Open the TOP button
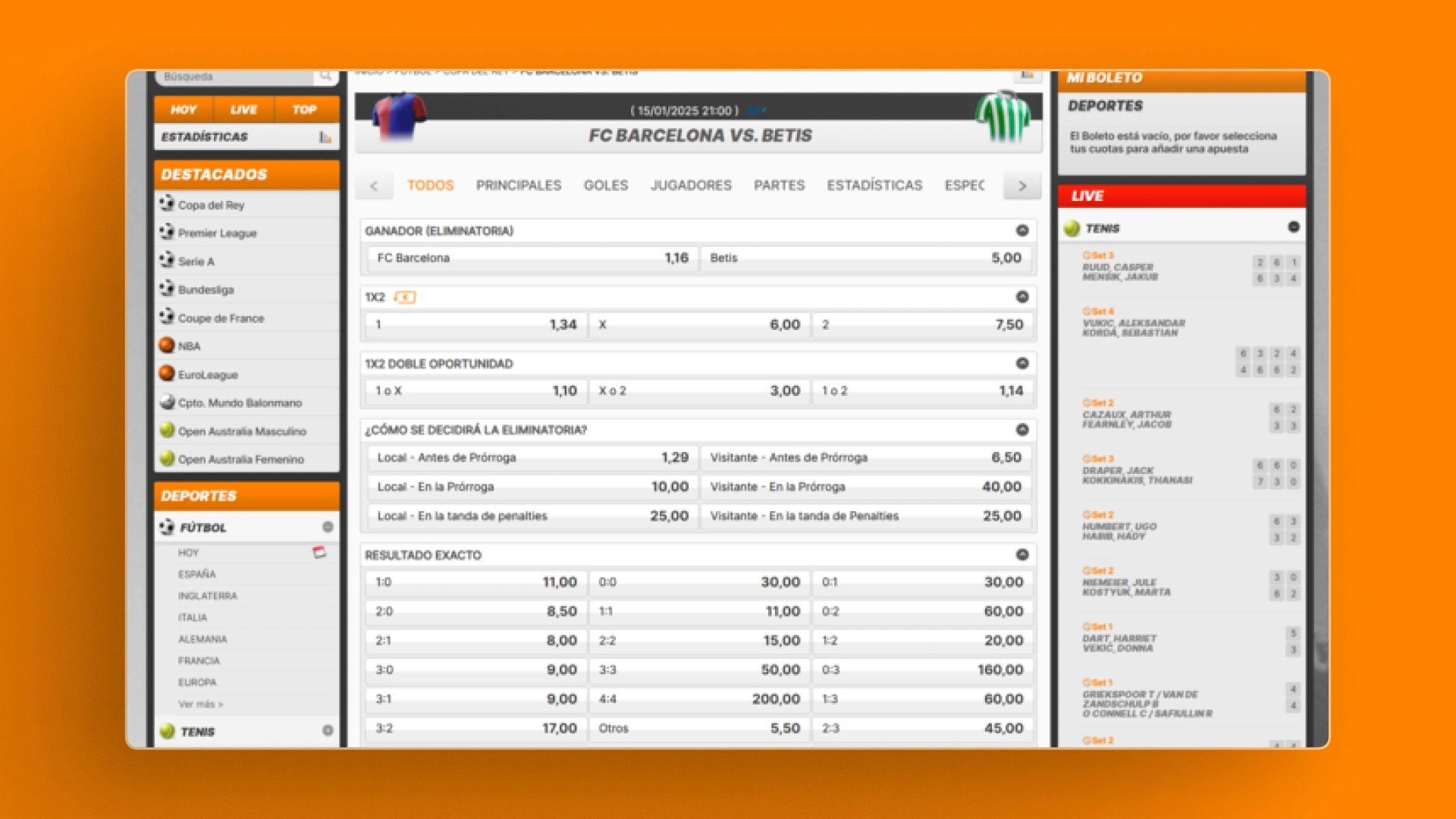Screen dimensions: 1456x819 306,109
